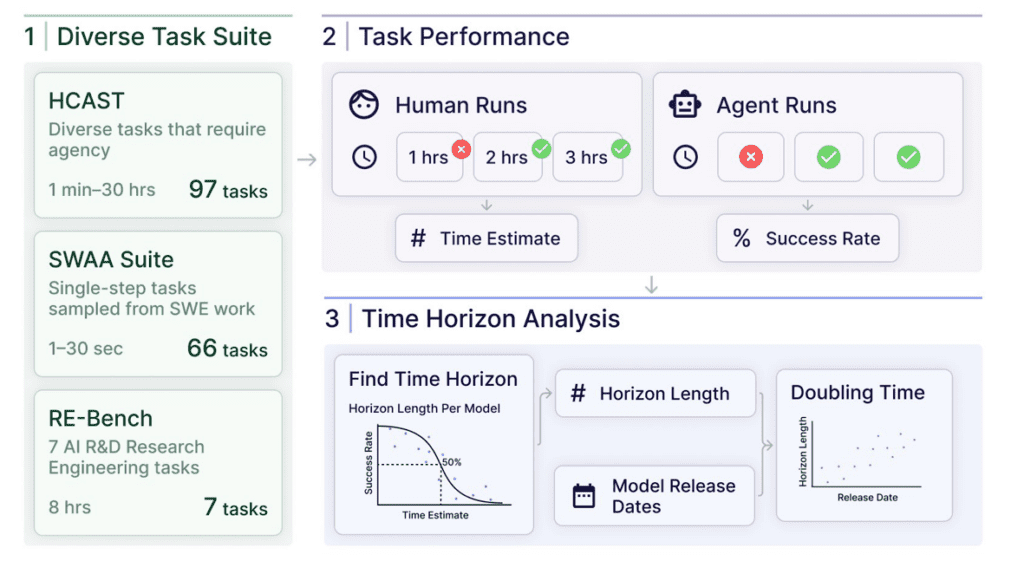Viewport: 1024px width, 561px height.
Task: Click the percent icon next to Success Rate
Action: point(741,238)
